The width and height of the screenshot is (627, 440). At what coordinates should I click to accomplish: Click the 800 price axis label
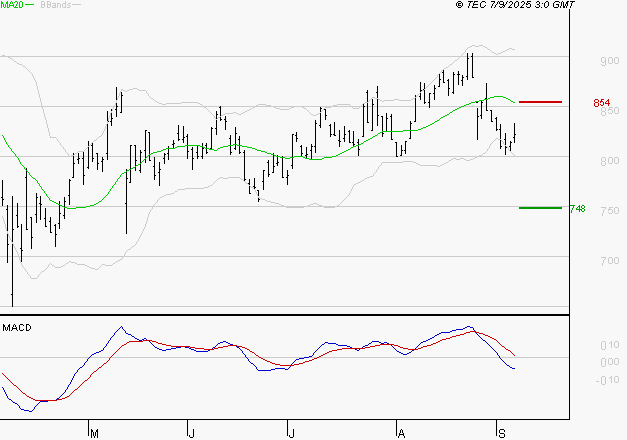click(609, 161)
